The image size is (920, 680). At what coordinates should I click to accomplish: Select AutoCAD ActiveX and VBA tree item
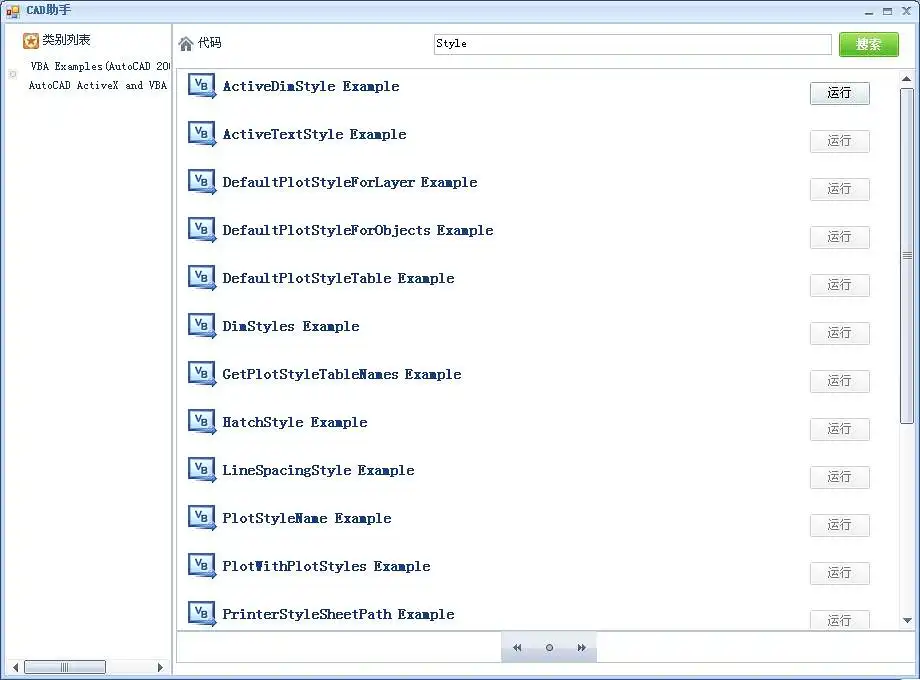[x=98, y=86]
